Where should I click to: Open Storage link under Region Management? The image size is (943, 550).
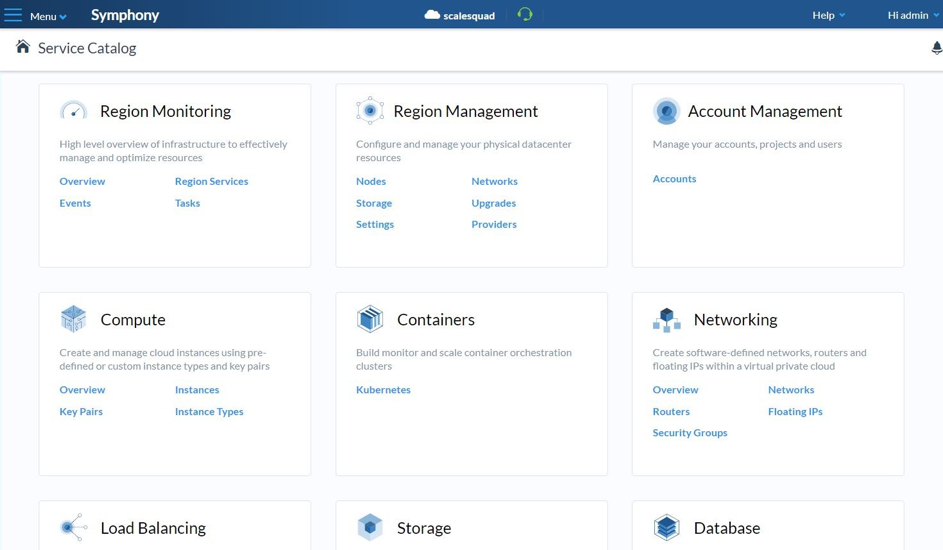point(374,203)
